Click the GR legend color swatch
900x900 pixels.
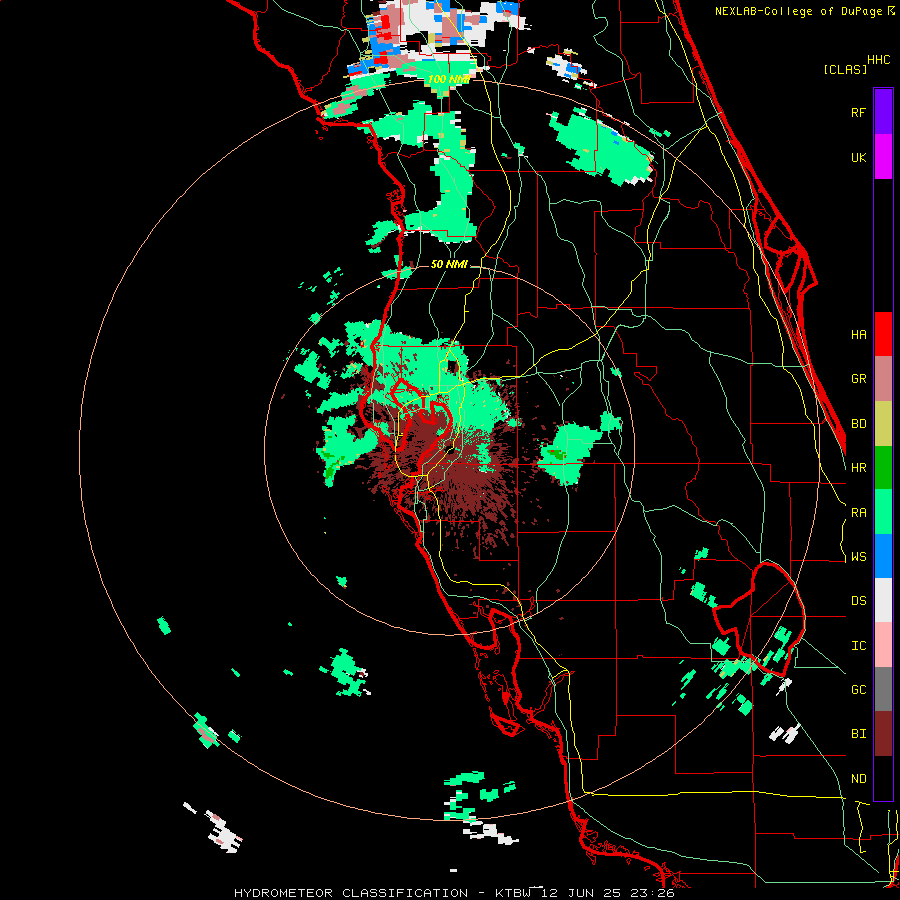click(883, 379)
